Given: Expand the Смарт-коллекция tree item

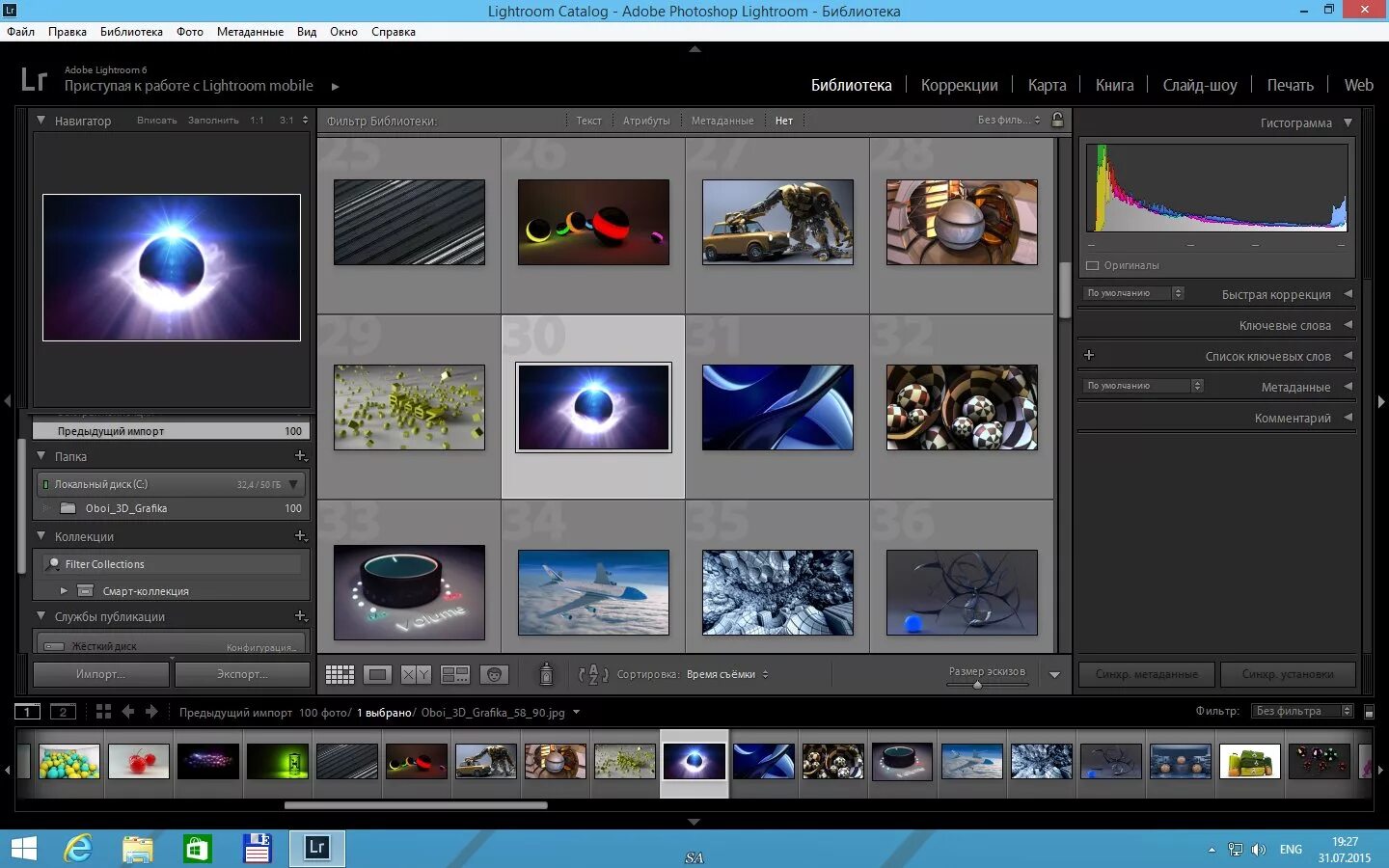Looking at the screenshot, I should (x=64, y=590).
